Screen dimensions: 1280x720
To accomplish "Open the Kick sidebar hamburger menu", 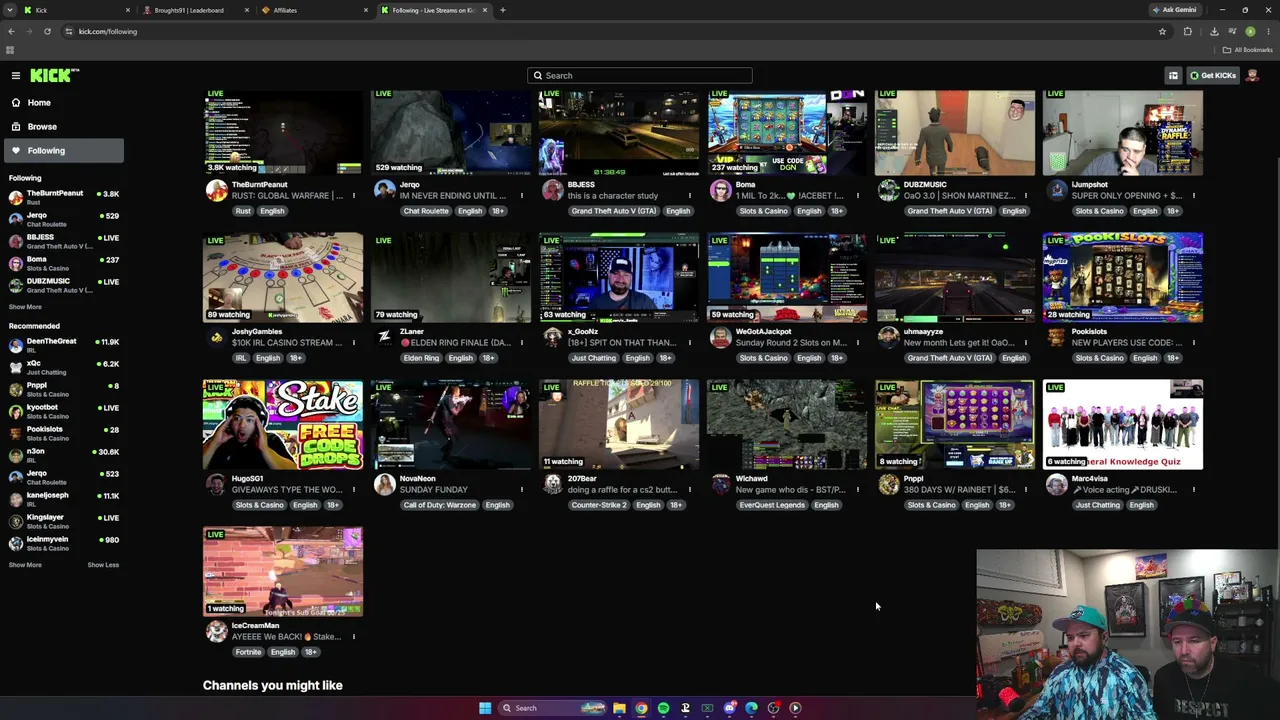I will pyautogui.click(x=16, y=76).
